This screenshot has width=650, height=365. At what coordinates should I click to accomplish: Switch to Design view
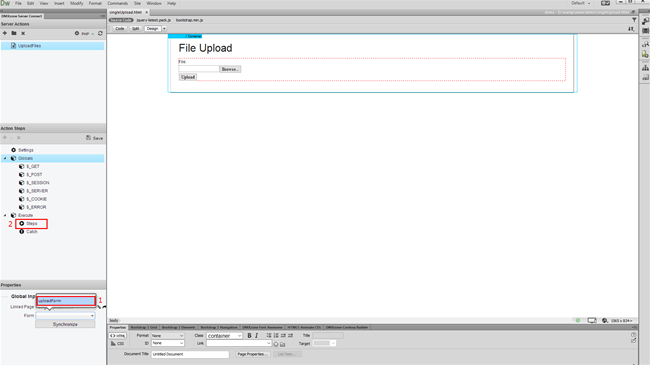tap(153, 29)
